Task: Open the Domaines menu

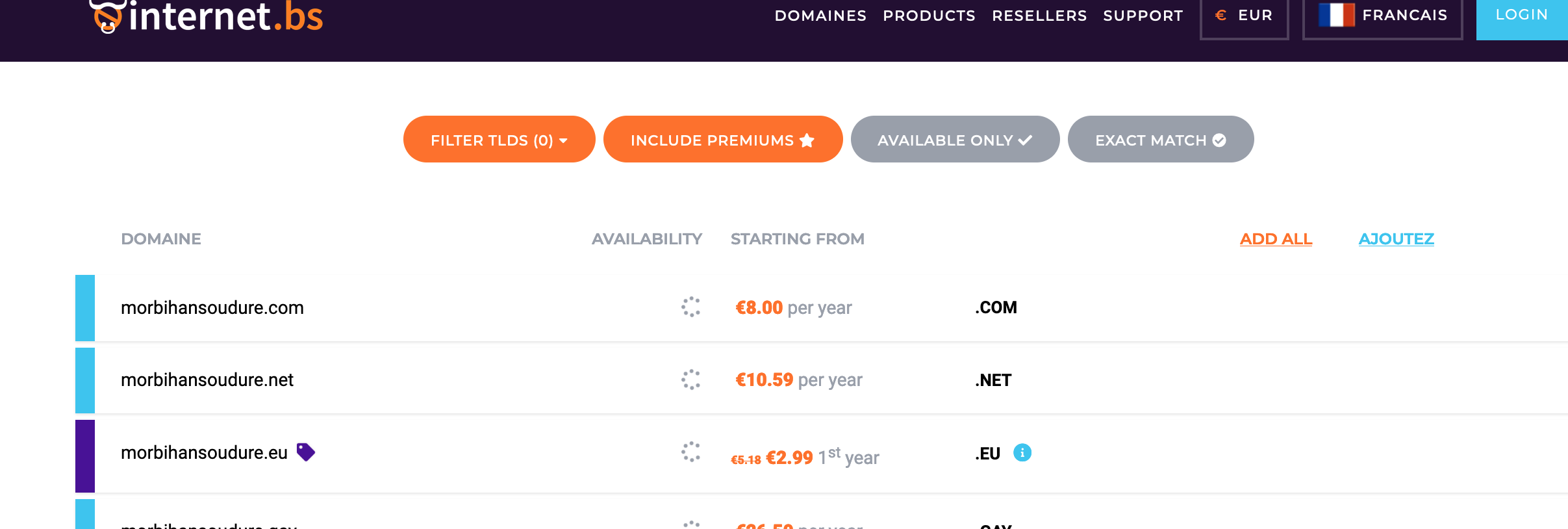Action: (820, 16)
